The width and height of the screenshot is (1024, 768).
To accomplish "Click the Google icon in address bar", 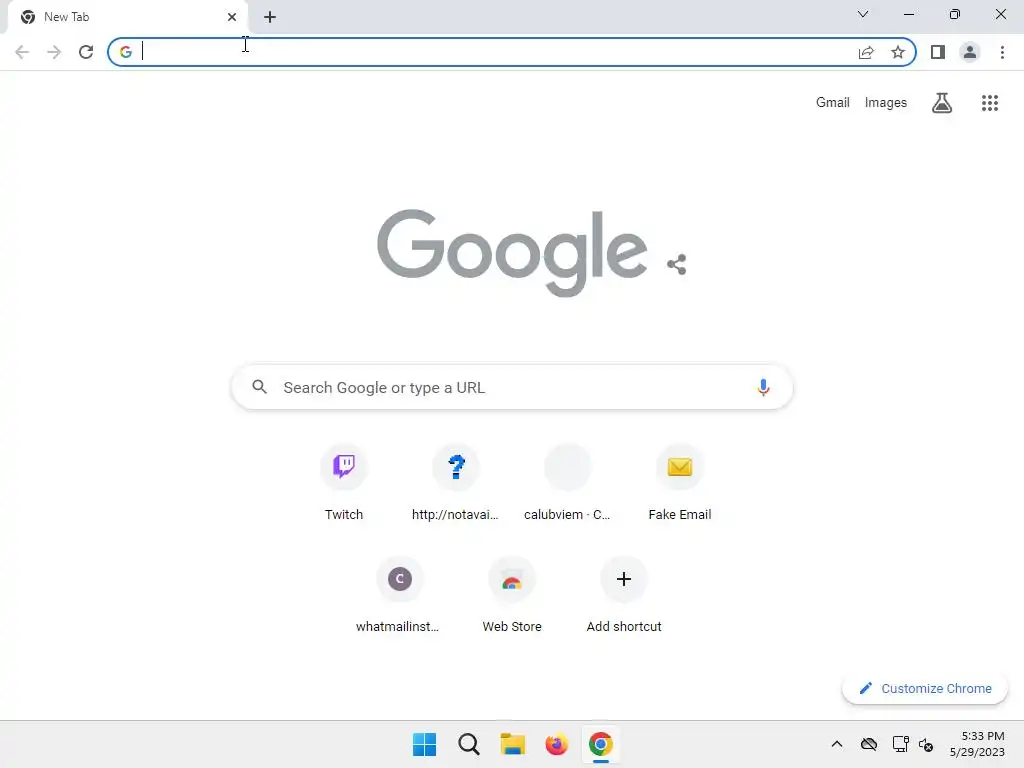I will point(126,52).
